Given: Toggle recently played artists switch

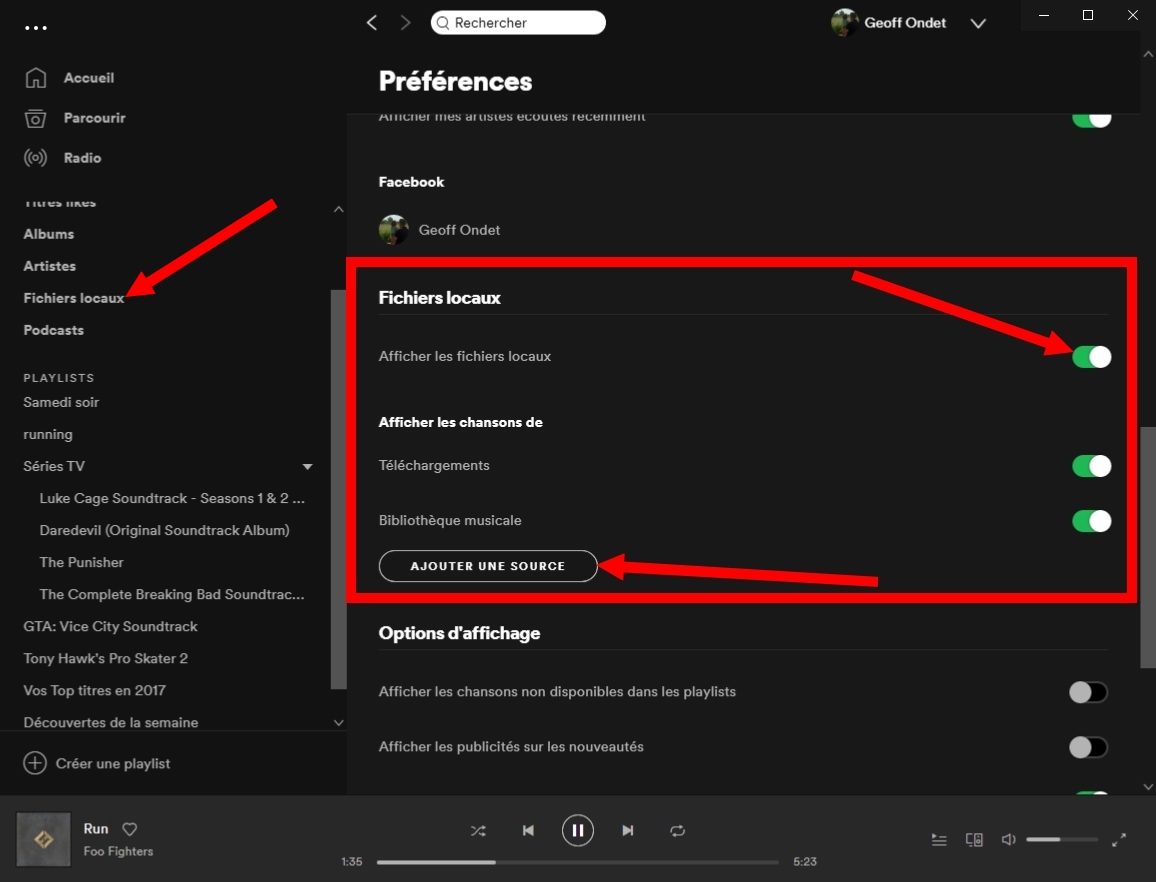Looking at the screenshot, I should pos(1091,120).
